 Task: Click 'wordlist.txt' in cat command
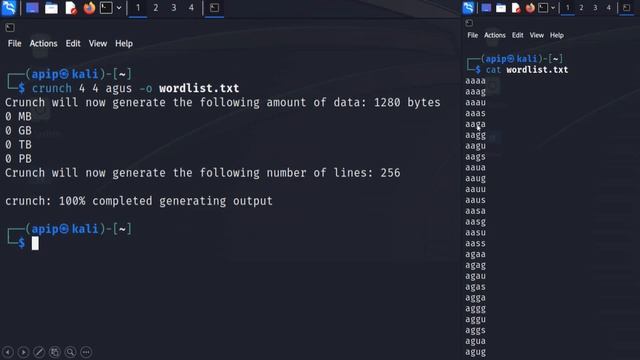pyautogui.click(x=537, y=70)
